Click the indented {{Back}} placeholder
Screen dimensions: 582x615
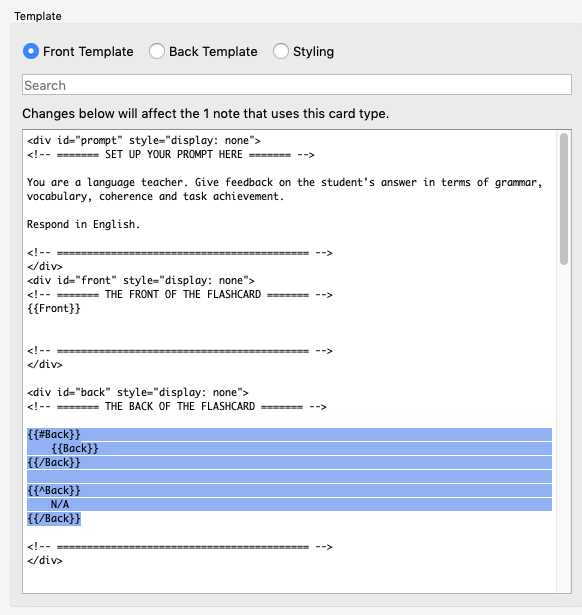click(x=75, y=449)
